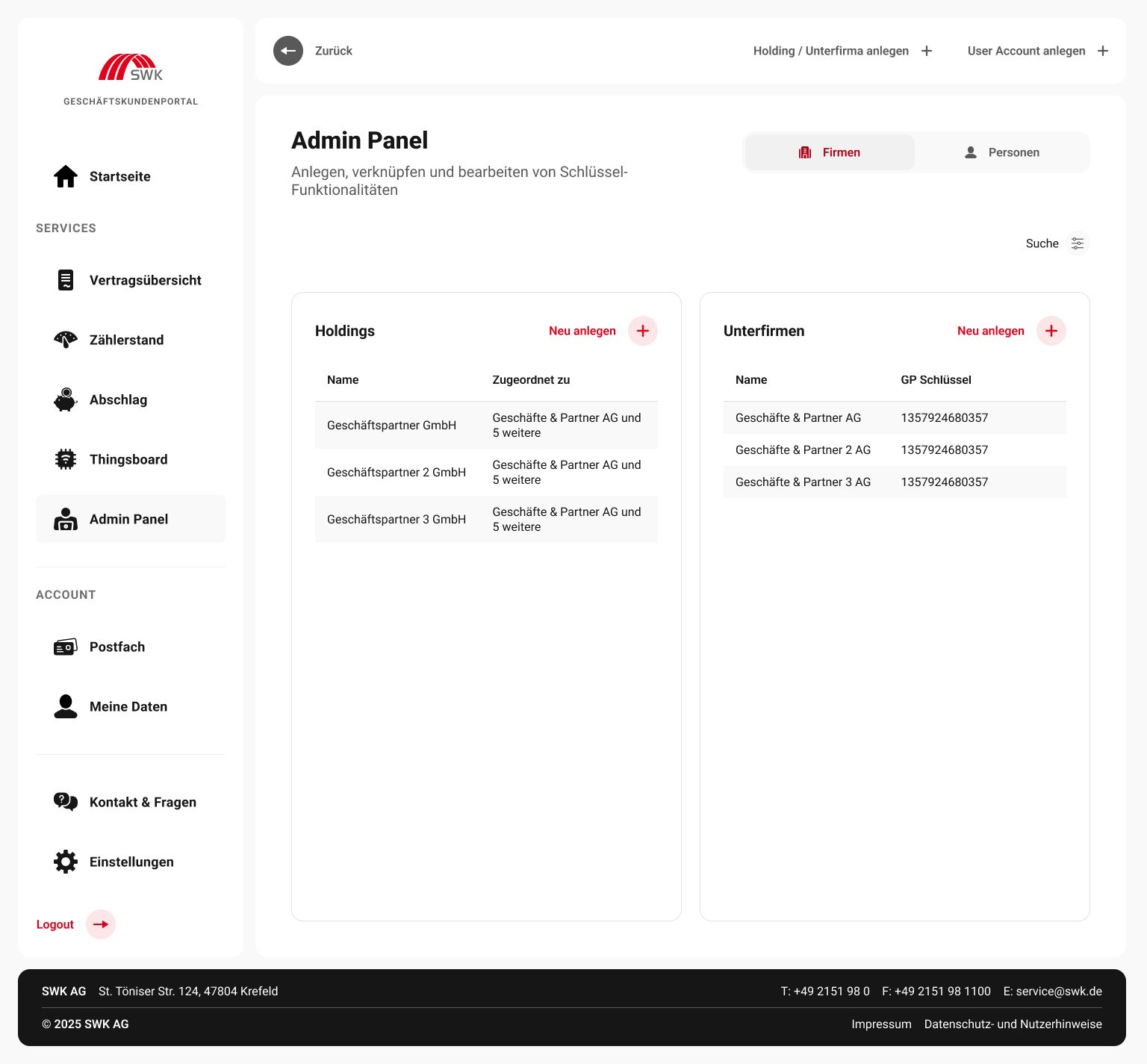Click the SWK logo

[131, 67]
